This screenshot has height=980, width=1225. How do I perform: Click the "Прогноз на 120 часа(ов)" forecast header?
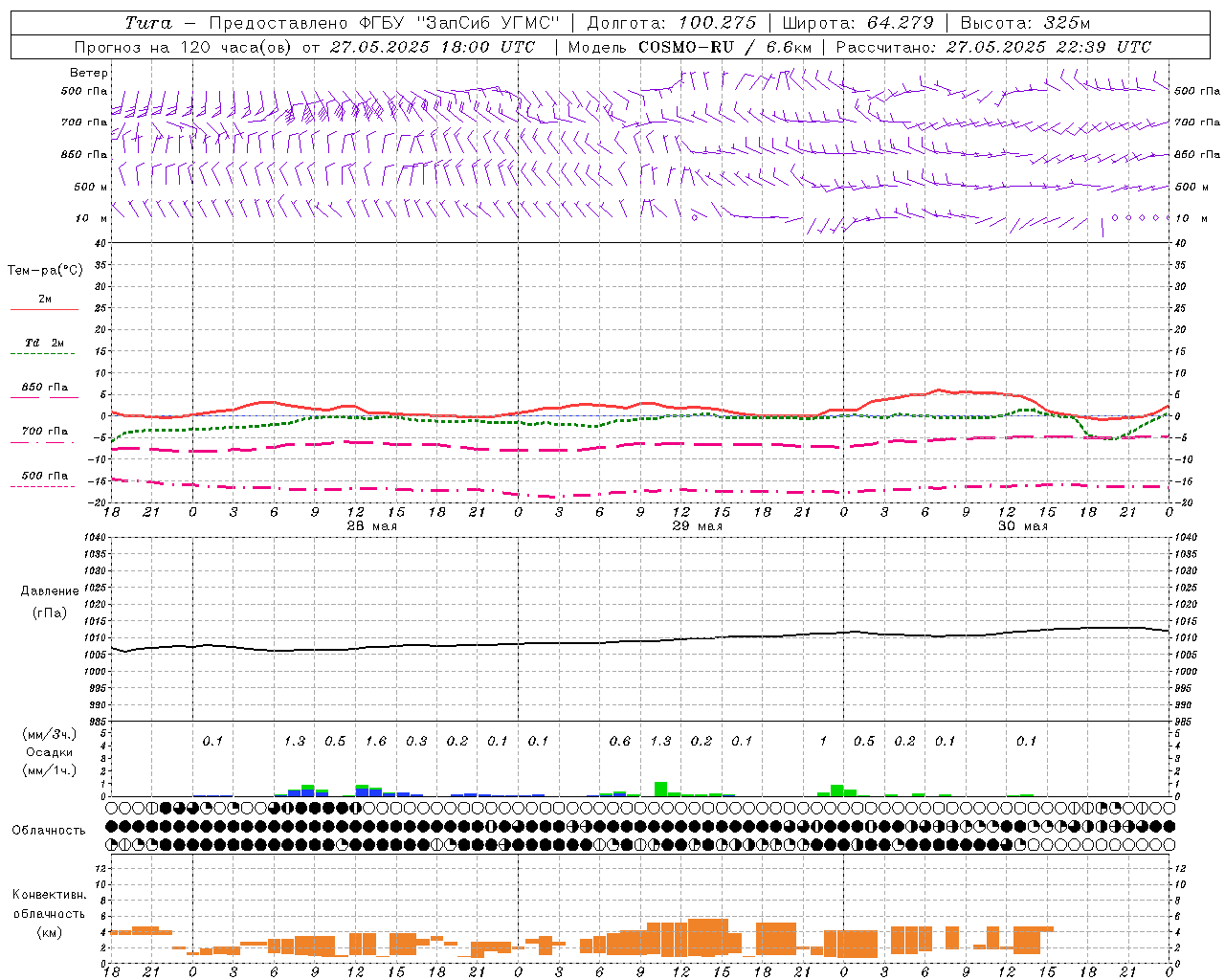coord(184,47)
